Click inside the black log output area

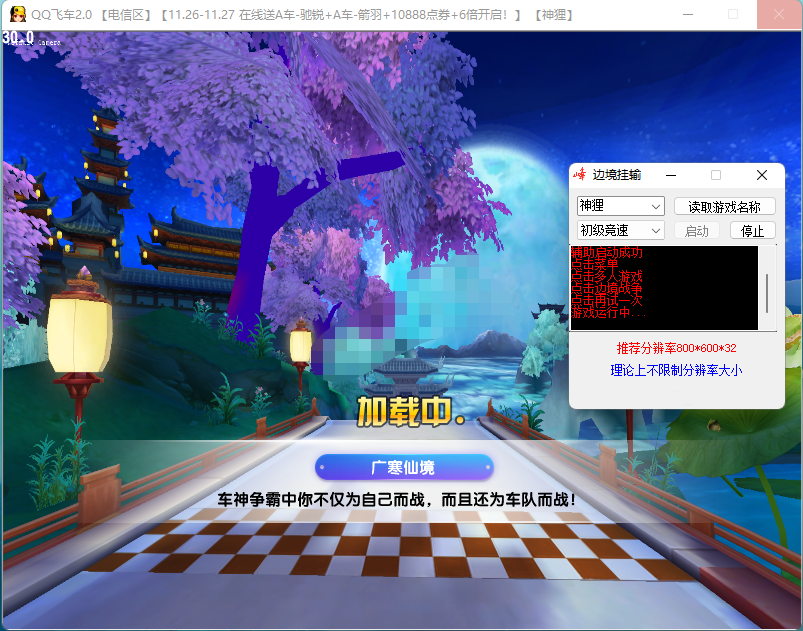(x=664, y=288)
